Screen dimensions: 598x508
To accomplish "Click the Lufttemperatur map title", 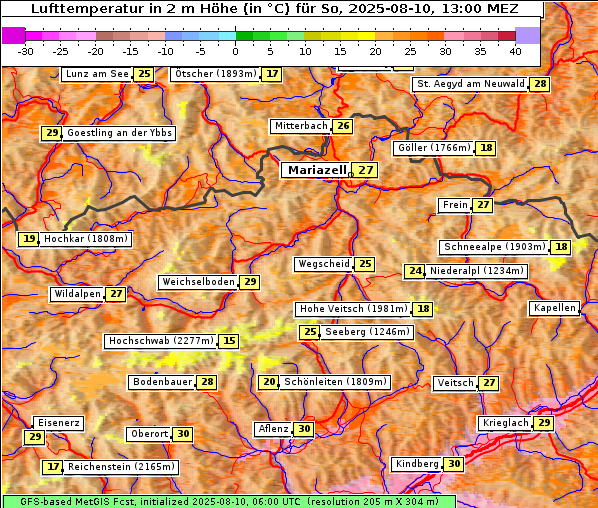I will 275,9.
